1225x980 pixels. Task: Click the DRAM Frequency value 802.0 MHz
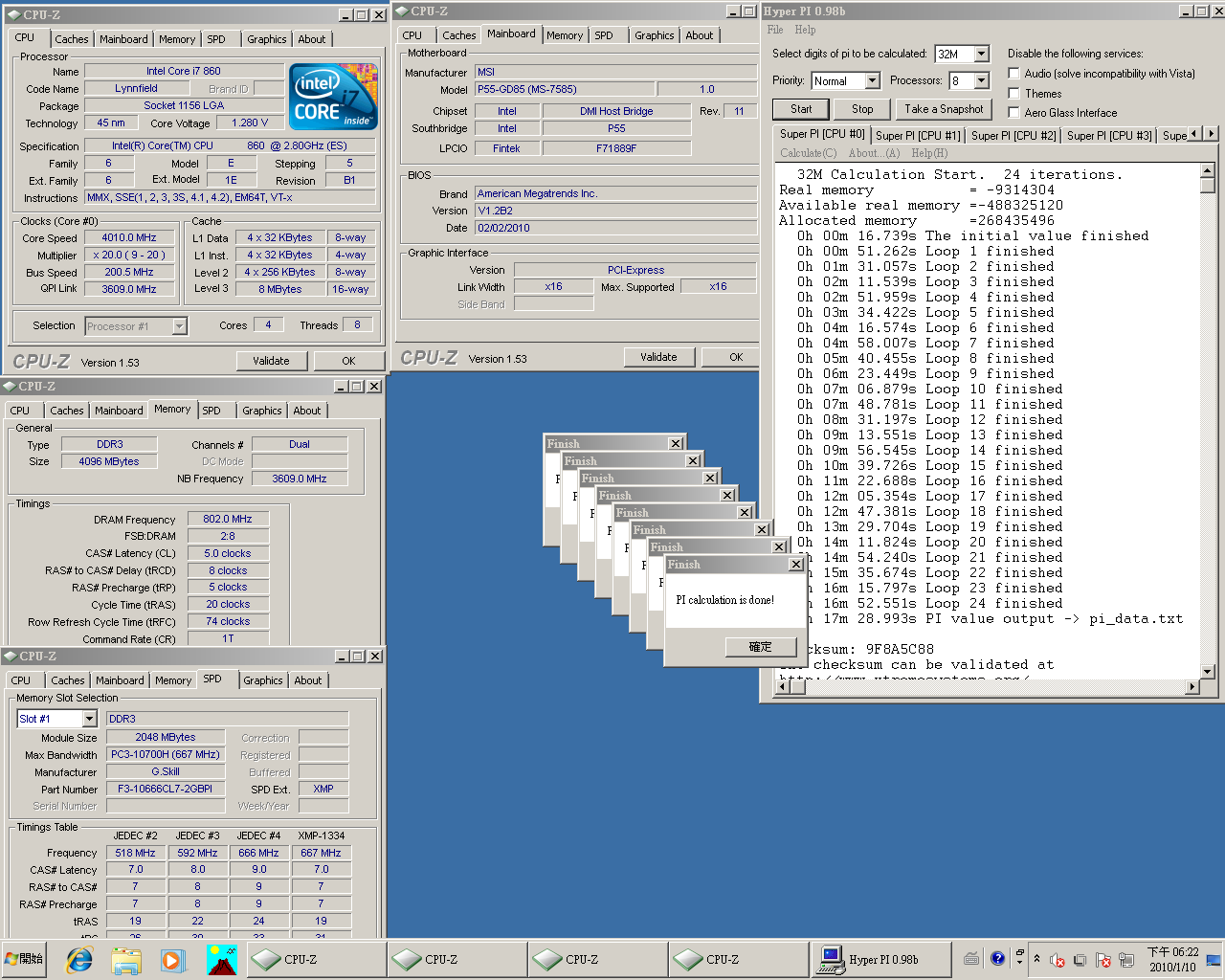(228, 519)
